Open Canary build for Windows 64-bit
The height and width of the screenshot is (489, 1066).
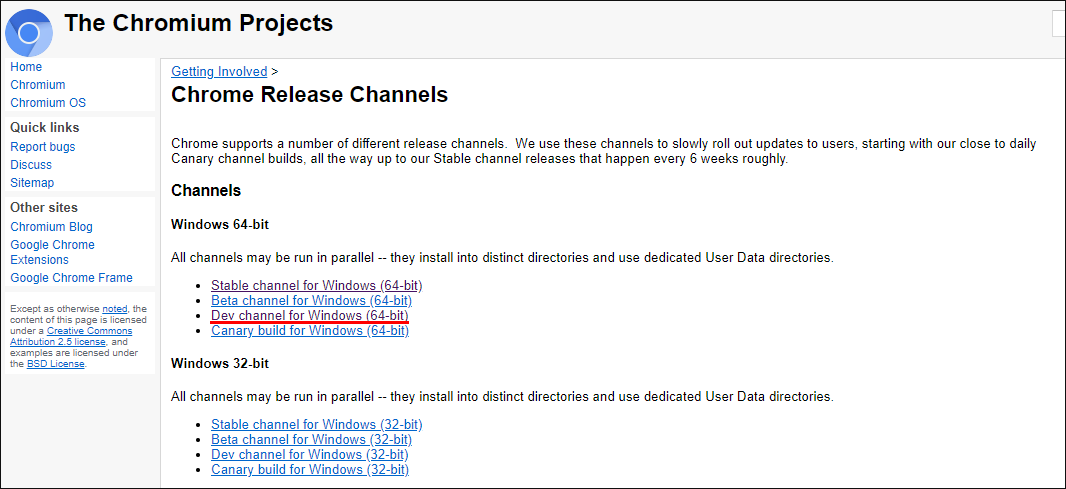(310, 331)
